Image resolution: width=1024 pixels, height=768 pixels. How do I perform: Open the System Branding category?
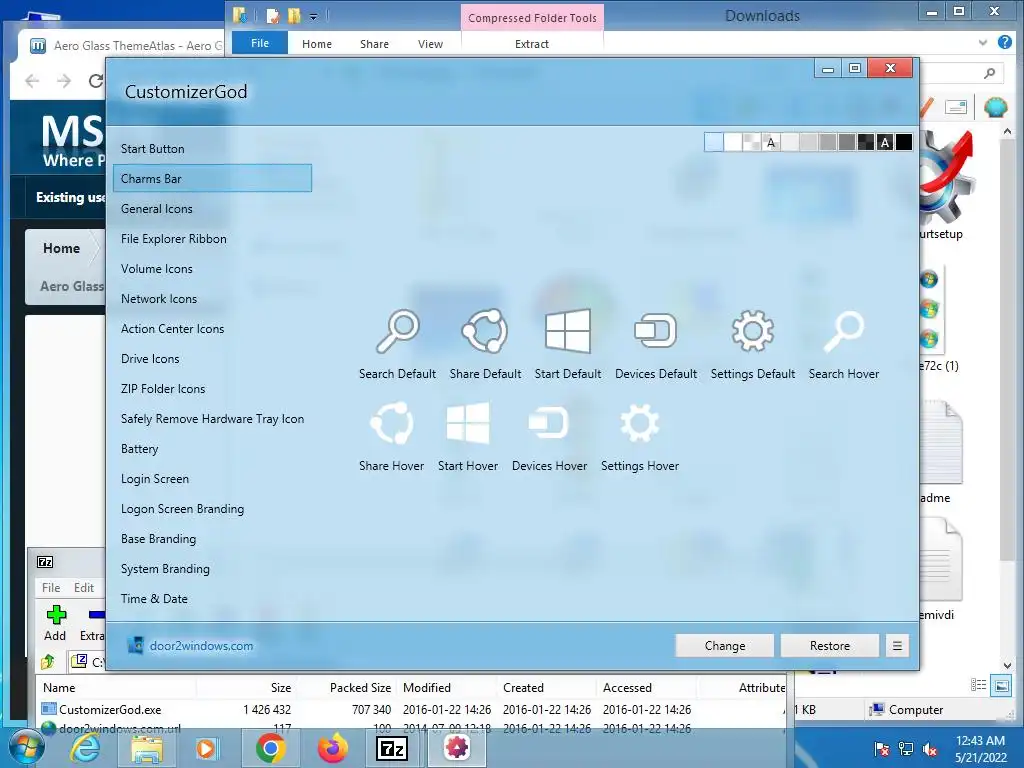click(212, 569)
